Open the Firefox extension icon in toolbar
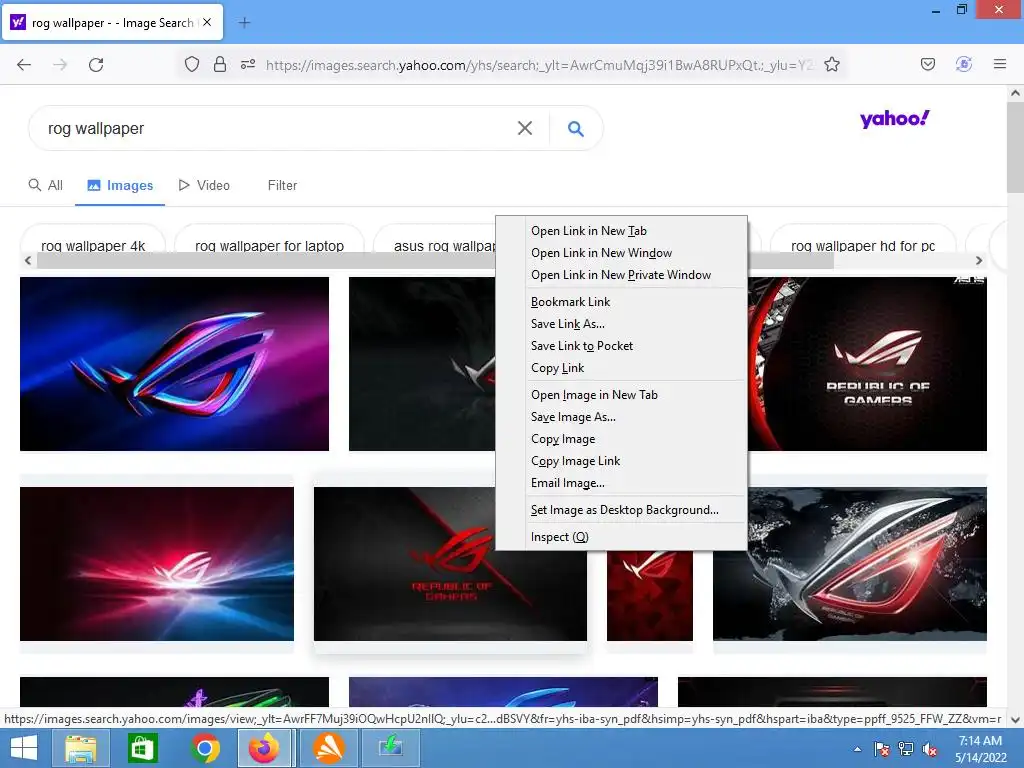The height and width of the screenshot is (768, 1024). click(963, 64)
